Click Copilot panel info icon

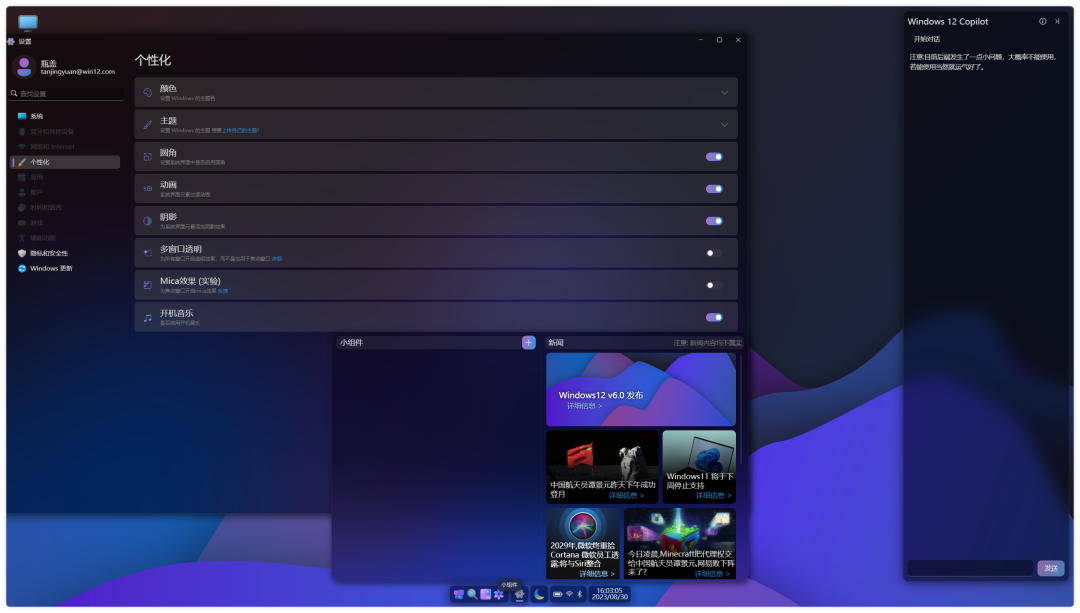click(x=1043, y=21)
